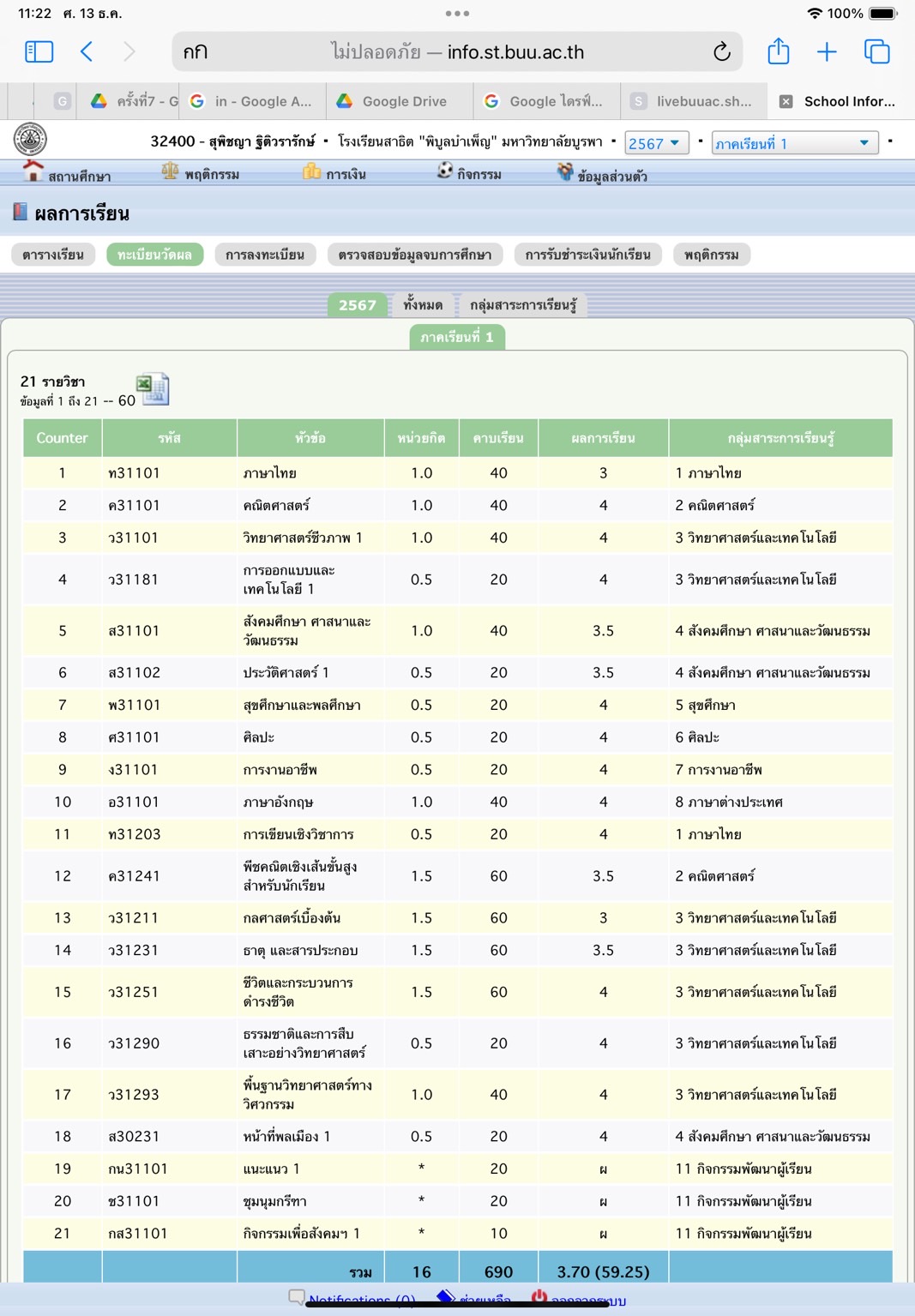This screenshot has height=1316, width=915.
Task: Click subject ชุมนุมกรีฑา
Action: (x=274, y=1202)
